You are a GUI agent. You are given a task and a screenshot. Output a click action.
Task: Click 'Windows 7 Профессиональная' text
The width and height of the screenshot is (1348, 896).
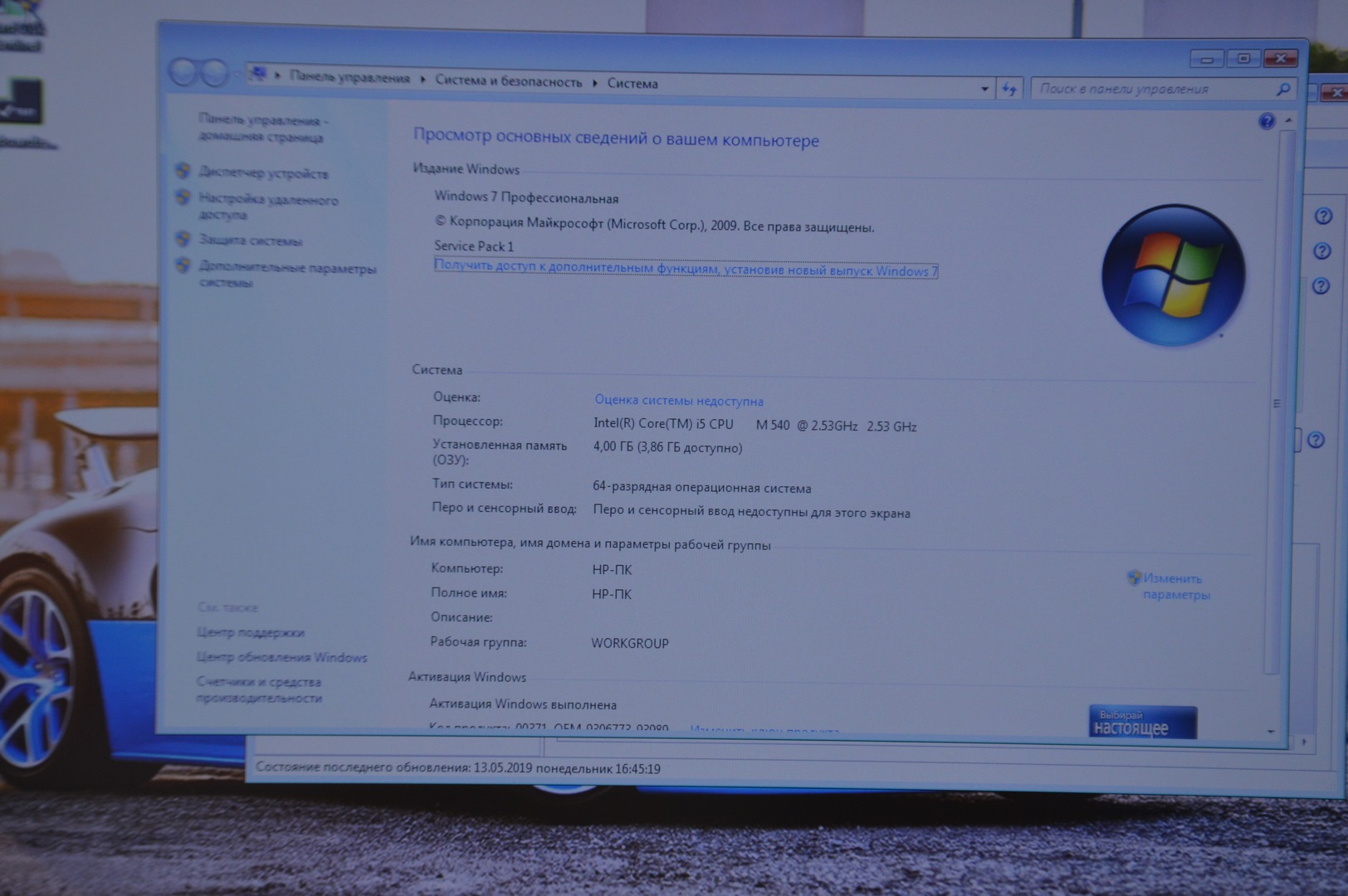point(526,197)
